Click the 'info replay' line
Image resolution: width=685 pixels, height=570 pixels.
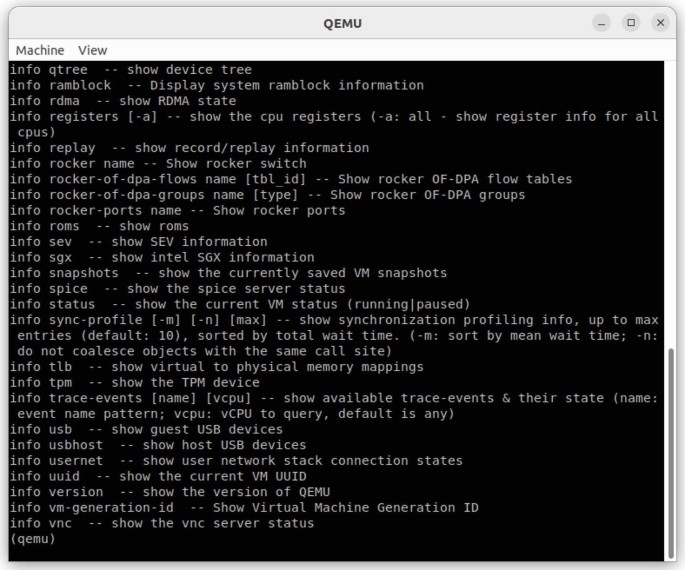click(189, 148)
